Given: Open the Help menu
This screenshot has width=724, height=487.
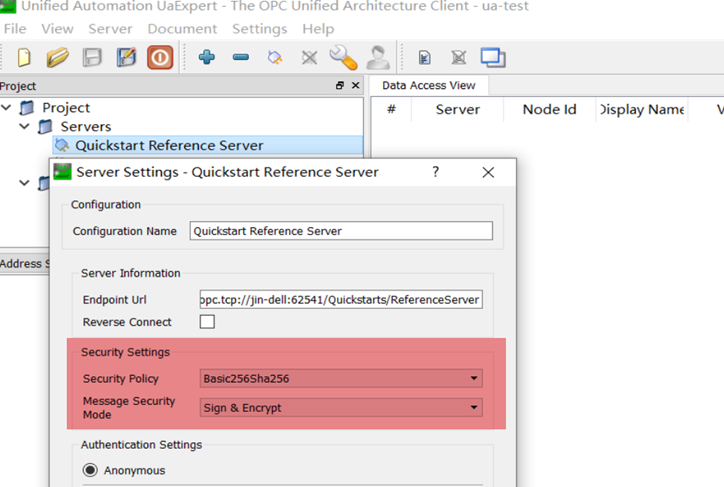Looking at the screenshot, I should [318, 29].
